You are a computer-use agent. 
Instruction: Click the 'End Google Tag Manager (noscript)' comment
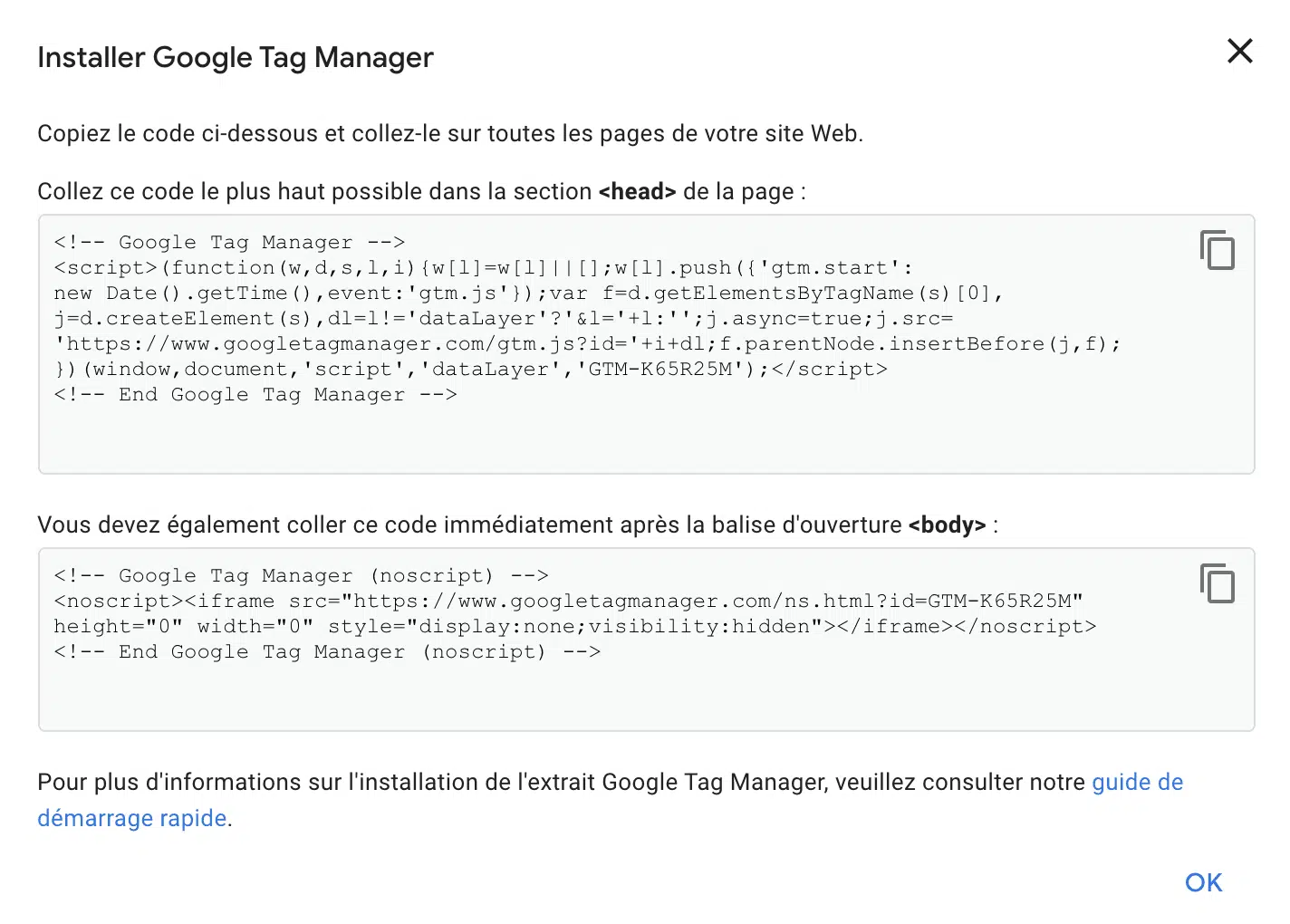[x=327, y=651]
